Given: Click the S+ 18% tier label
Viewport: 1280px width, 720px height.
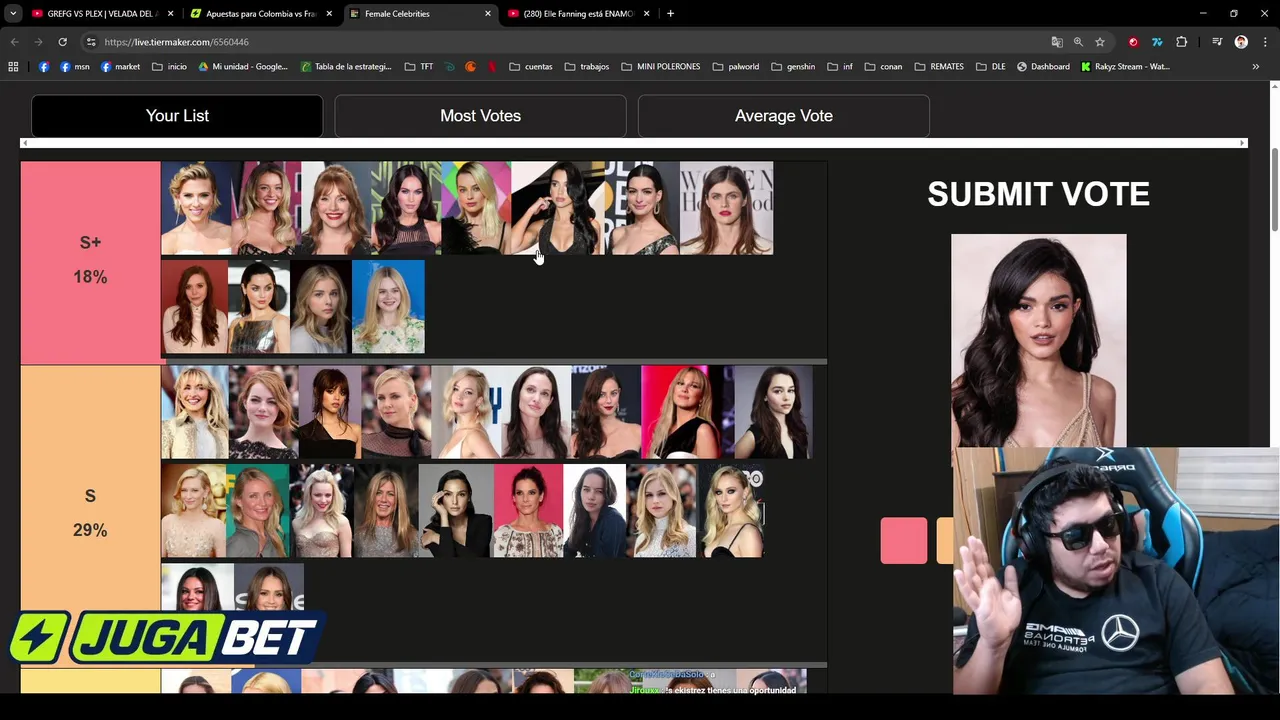Looking at the screenshot, I should (x=90, y=260).
